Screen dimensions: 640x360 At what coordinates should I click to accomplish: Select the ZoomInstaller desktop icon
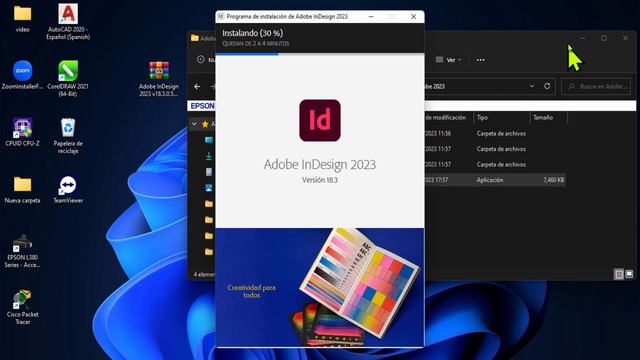point(22,75)
